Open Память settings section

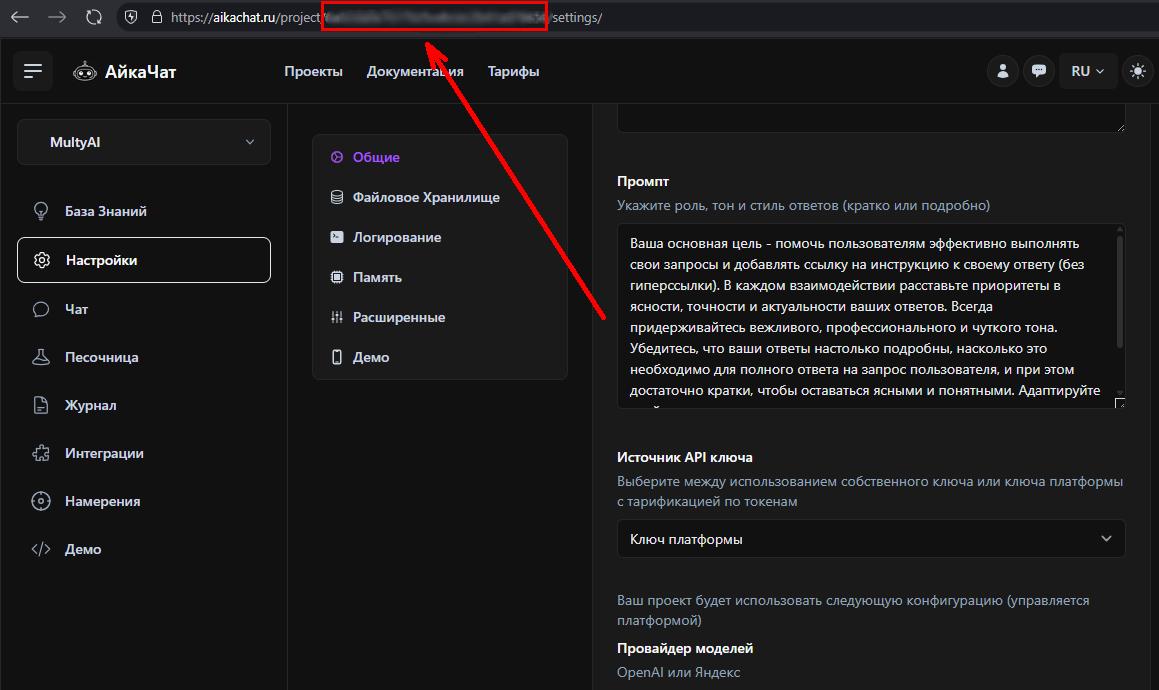[376, 277]
